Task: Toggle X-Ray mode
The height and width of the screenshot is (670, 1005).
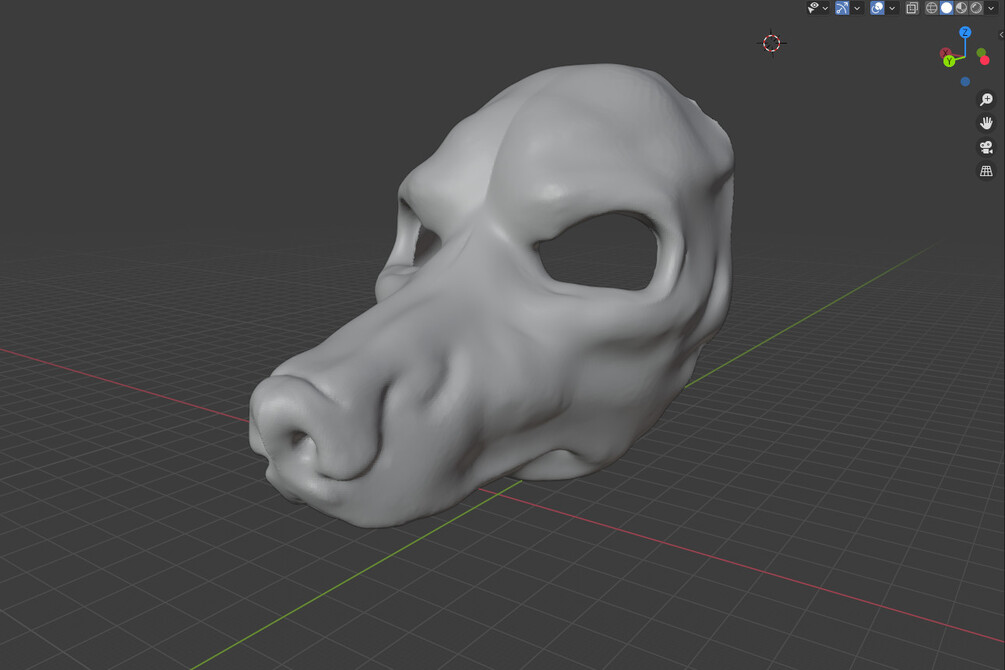Action: click(911, 8)
